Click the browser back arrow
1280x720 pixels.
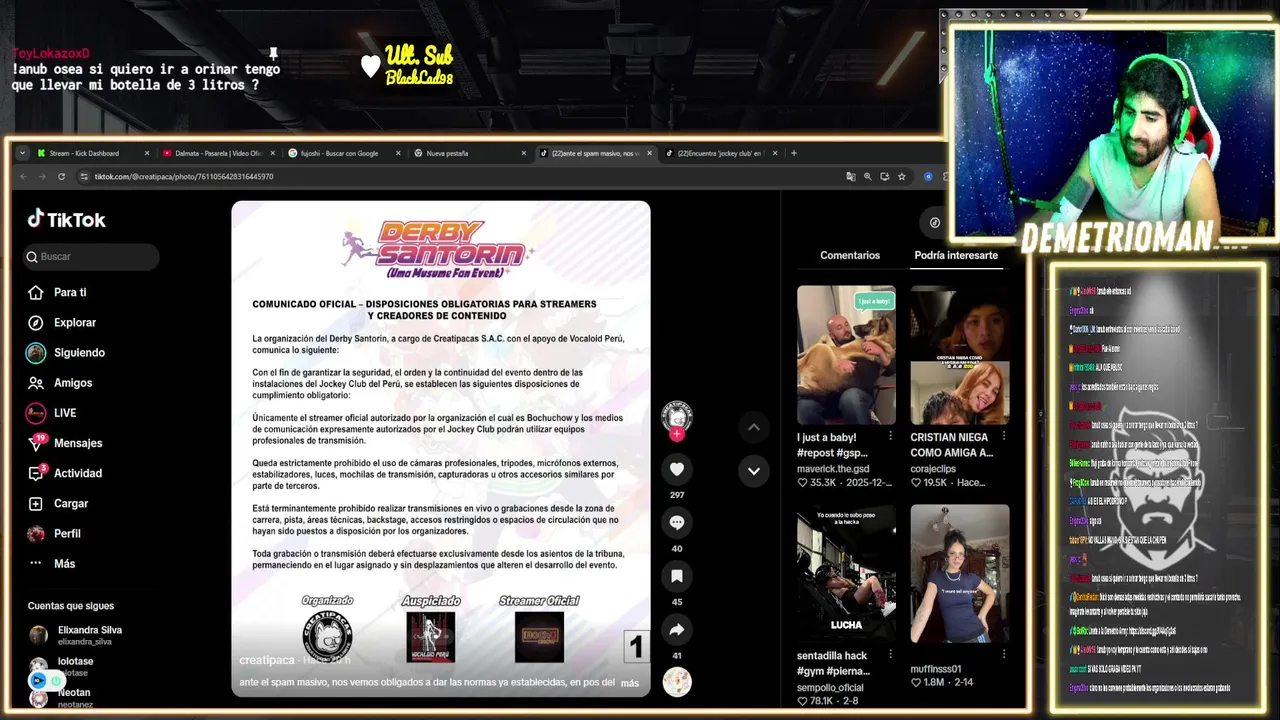pos(24,176)
